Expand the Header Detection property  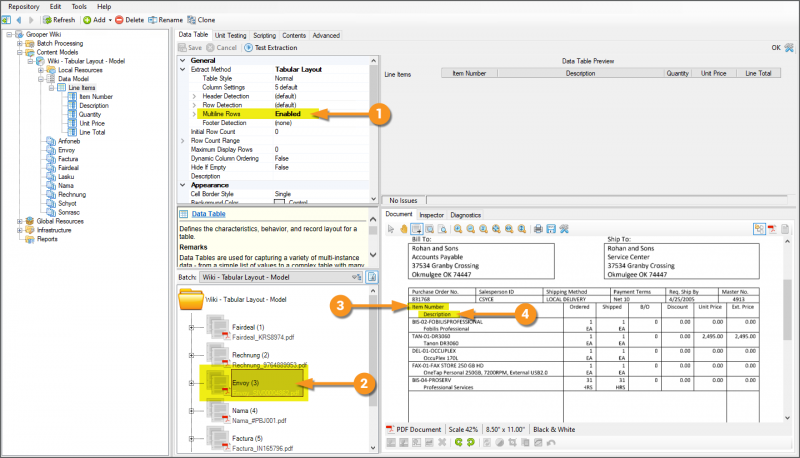point(195,95)
